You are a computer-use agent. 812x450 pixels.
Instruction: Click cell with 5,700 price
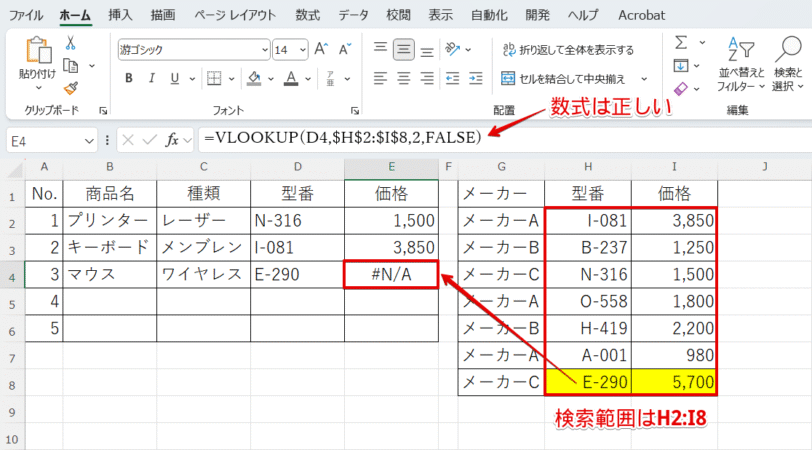pyautogui.click(x=674, y=382)
